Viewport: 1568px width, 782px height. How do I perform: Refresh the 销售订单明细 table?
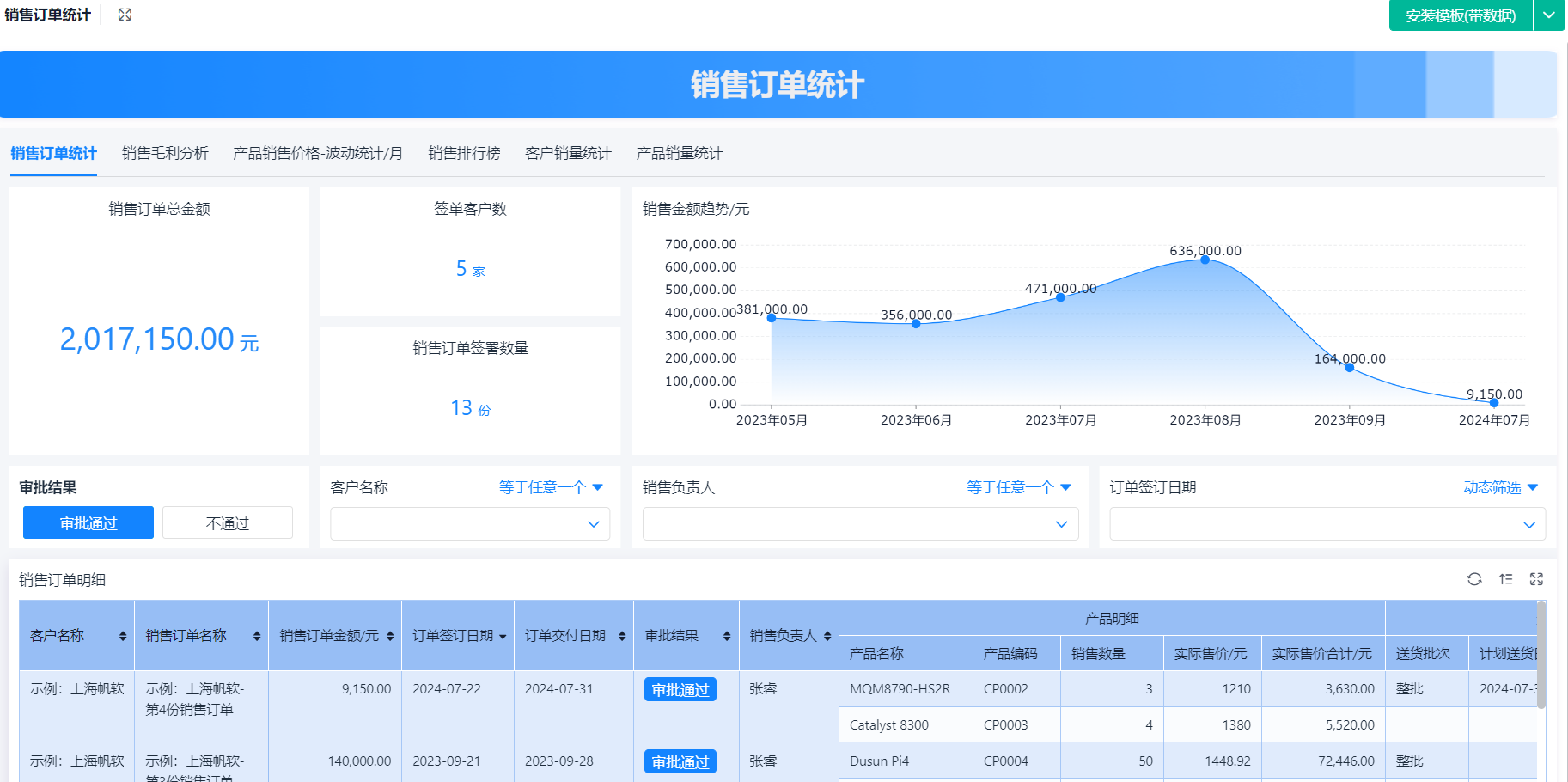[x=1474, y=579]
